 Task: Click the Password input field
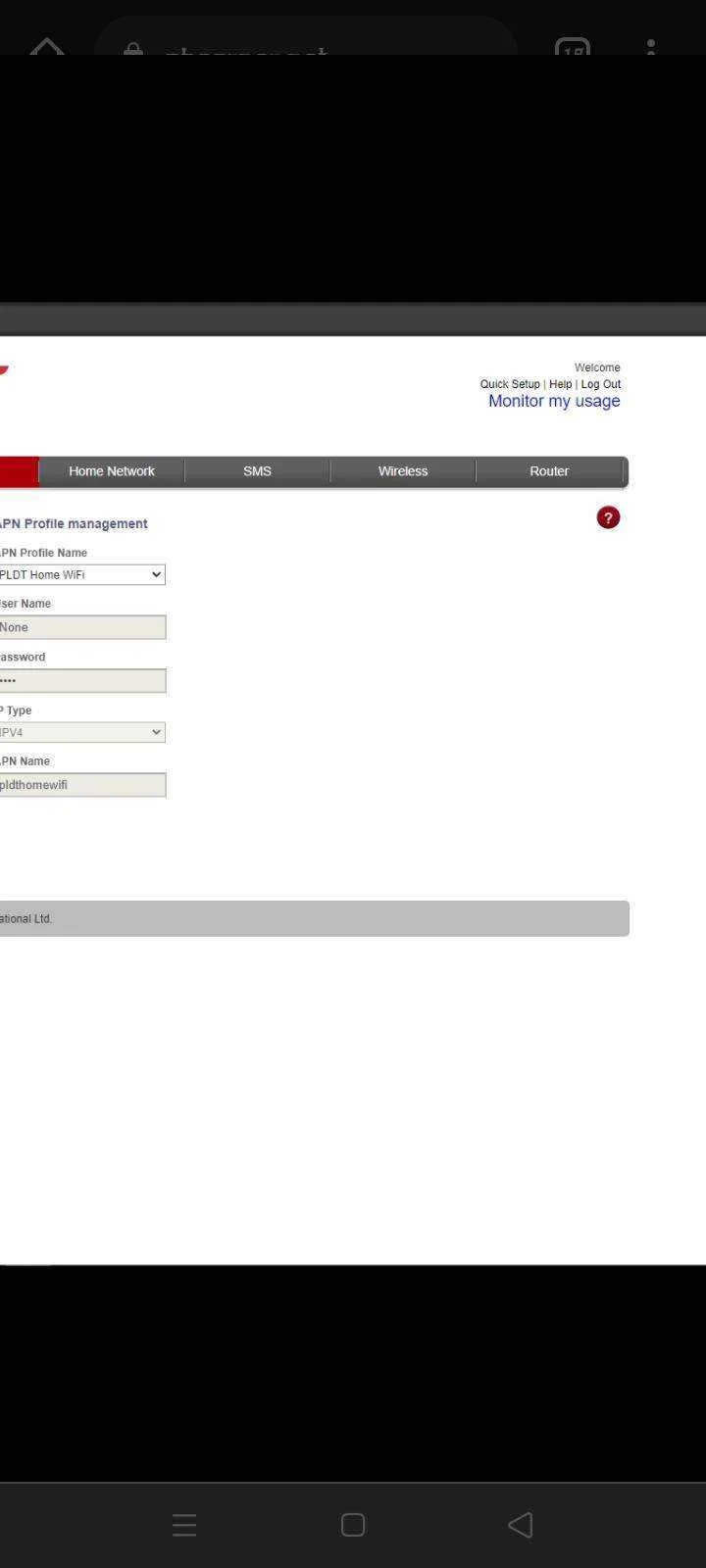pos(82,680)
